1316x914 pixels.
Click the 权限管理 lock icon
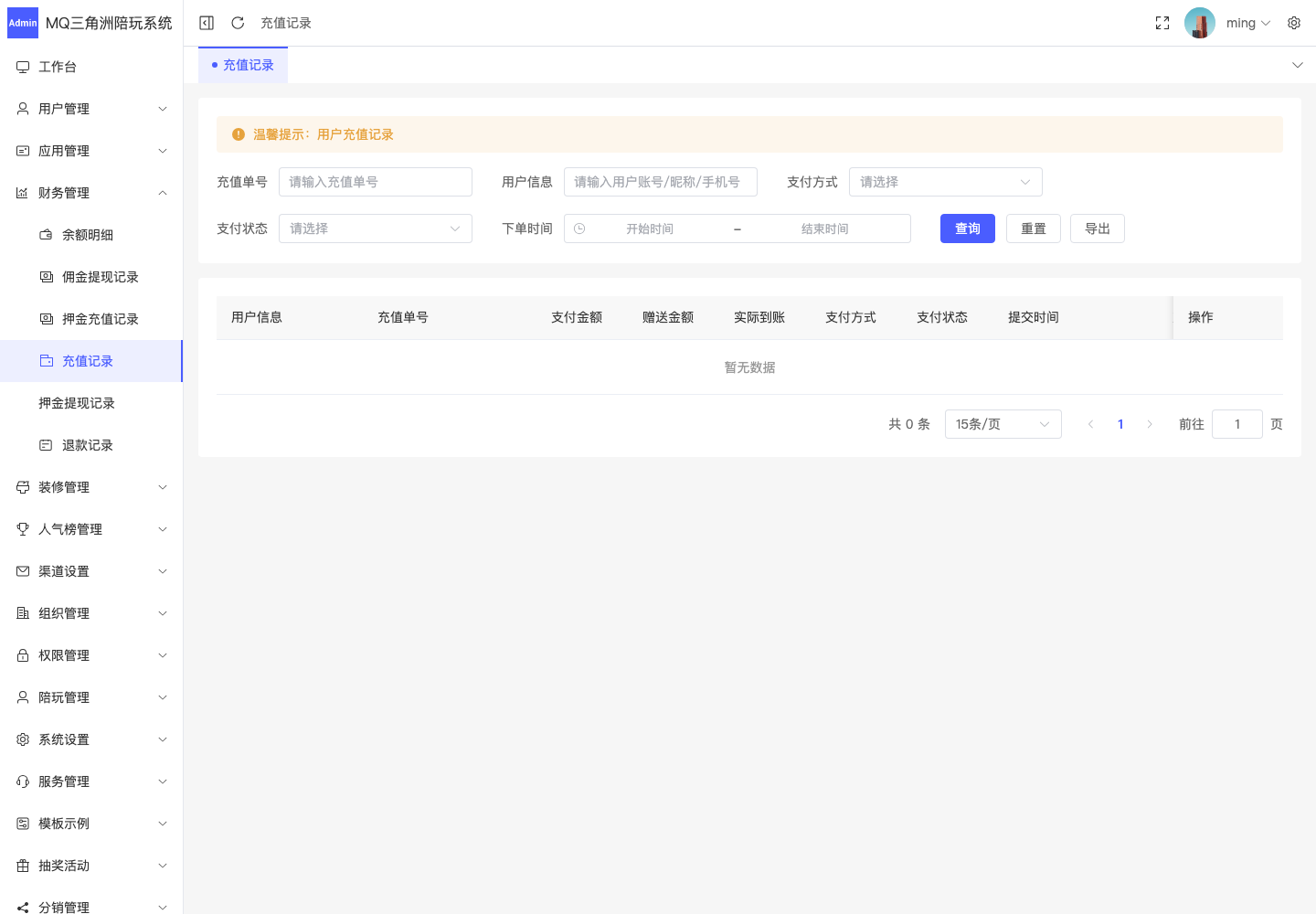23,655
